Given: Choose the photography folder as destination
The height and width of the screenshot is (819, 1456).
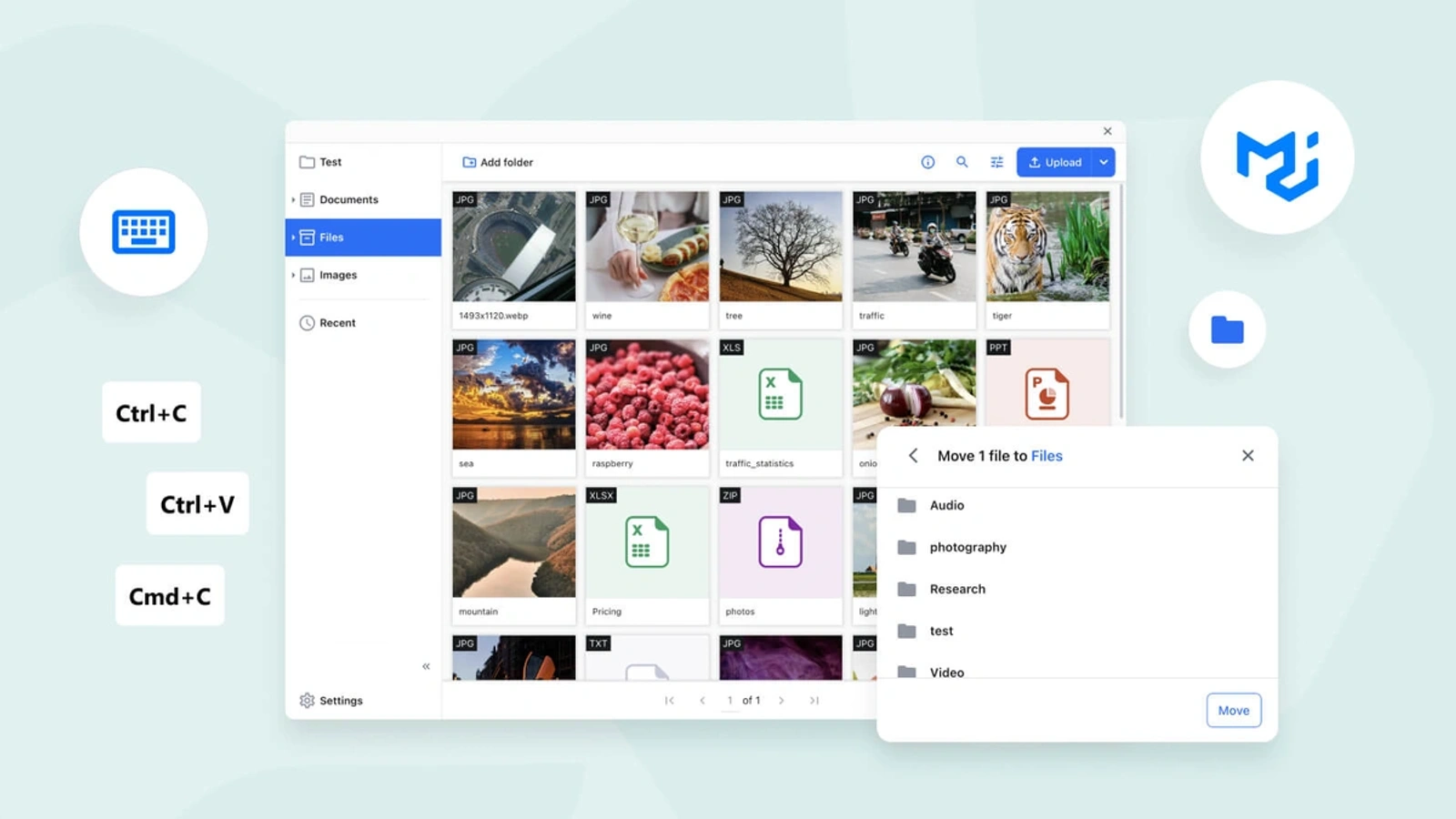Looking at the screenshot, I should pyautogui.click(x=1077, y=547).
